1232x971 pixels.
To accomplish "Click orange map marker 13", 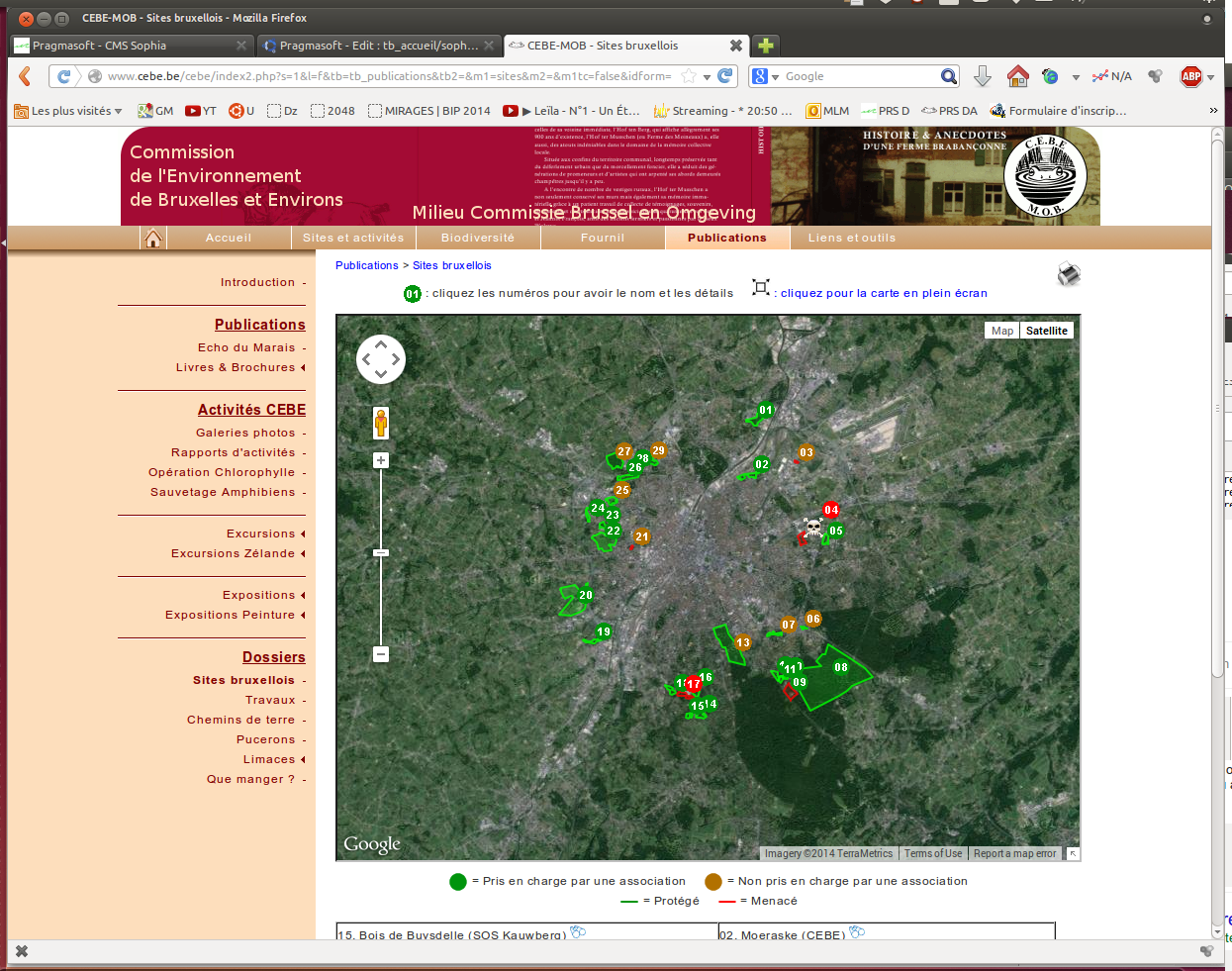I will [743, 642].
